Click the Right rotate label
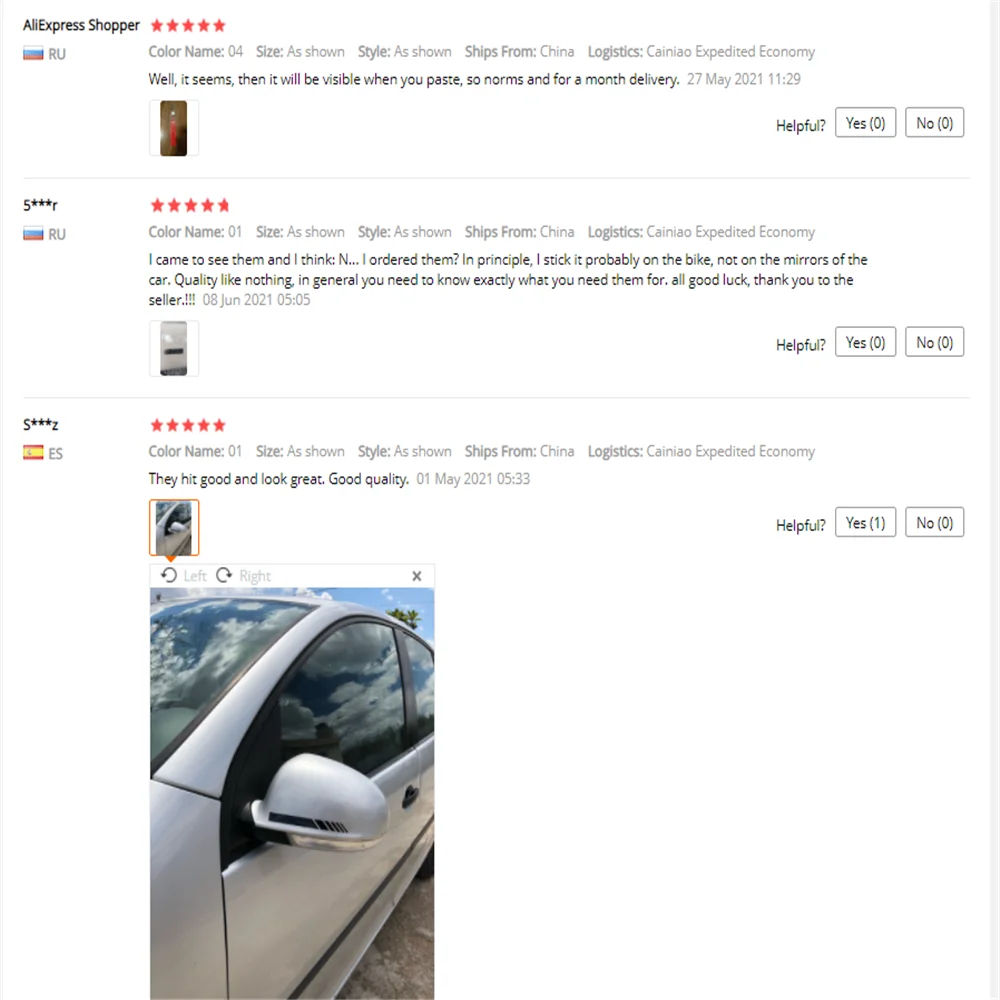Image resolution: width=1000 pixels, height=1000 pixels. [254, 576]
